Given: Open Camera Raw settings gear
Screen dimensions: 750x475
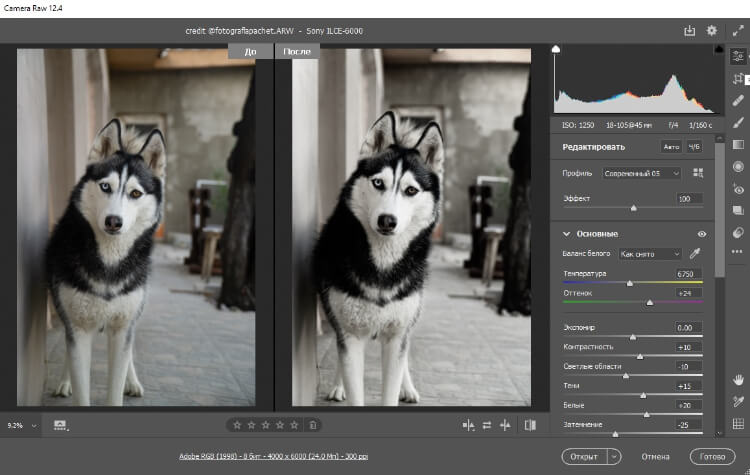Looking at the screenshot, I should tap(711, 31).
